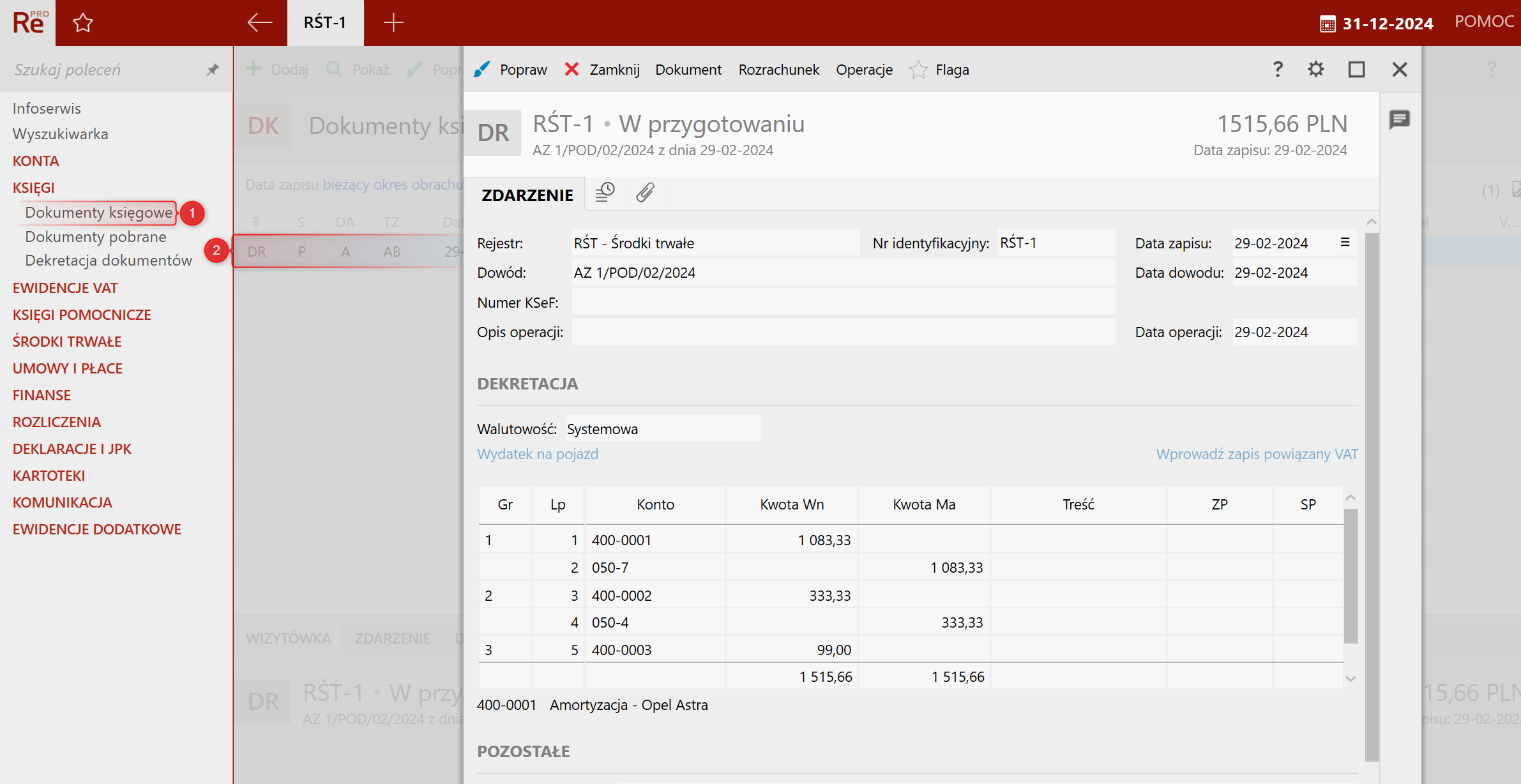This screenshot has height=784, width=1521.
Task: Switch to the ZDARZENIE tab
Action: (x=527, y=195)
